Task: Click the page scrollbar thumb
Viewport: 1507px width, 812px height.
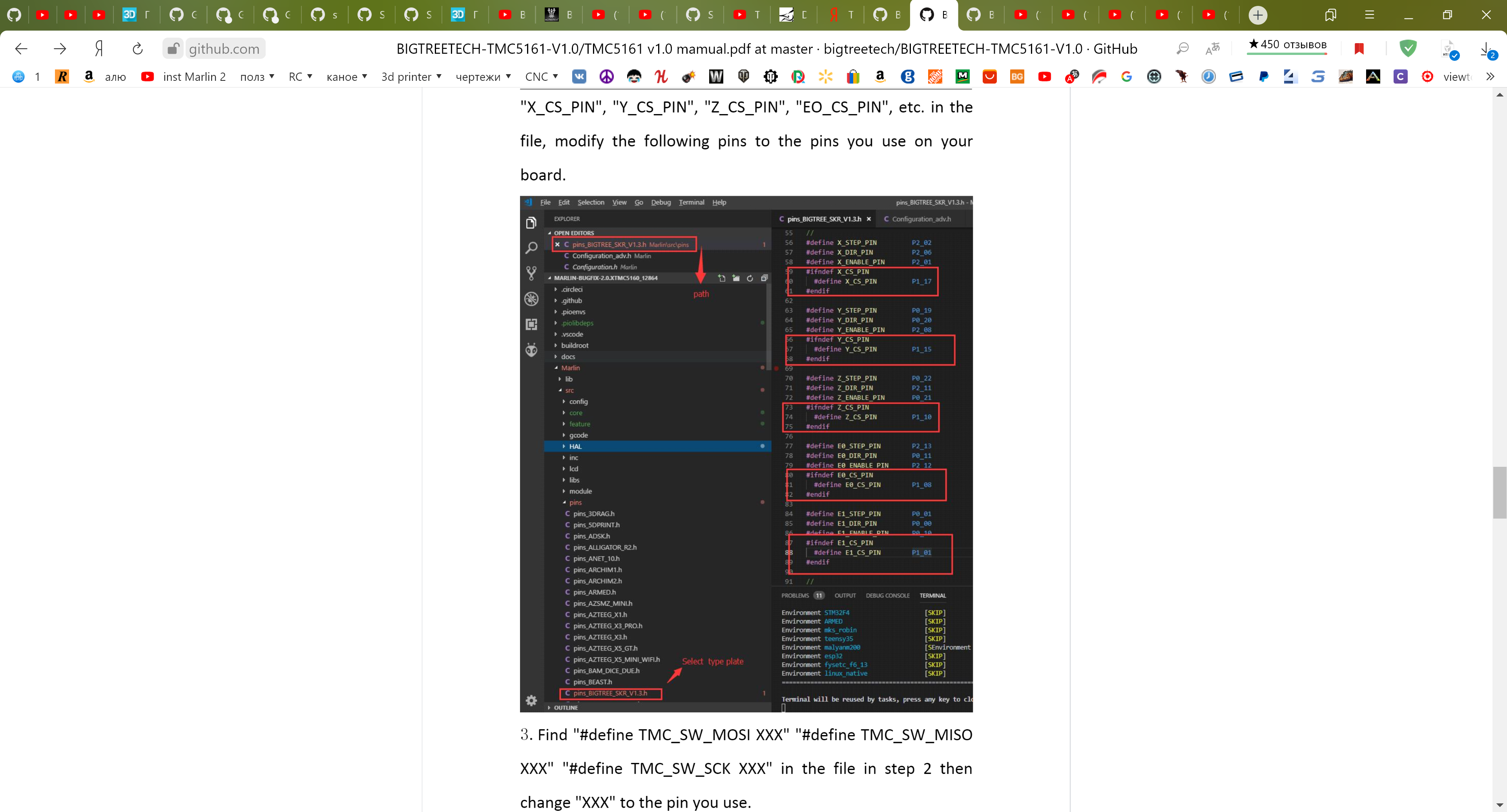Action: click(x=1499, y=492)
